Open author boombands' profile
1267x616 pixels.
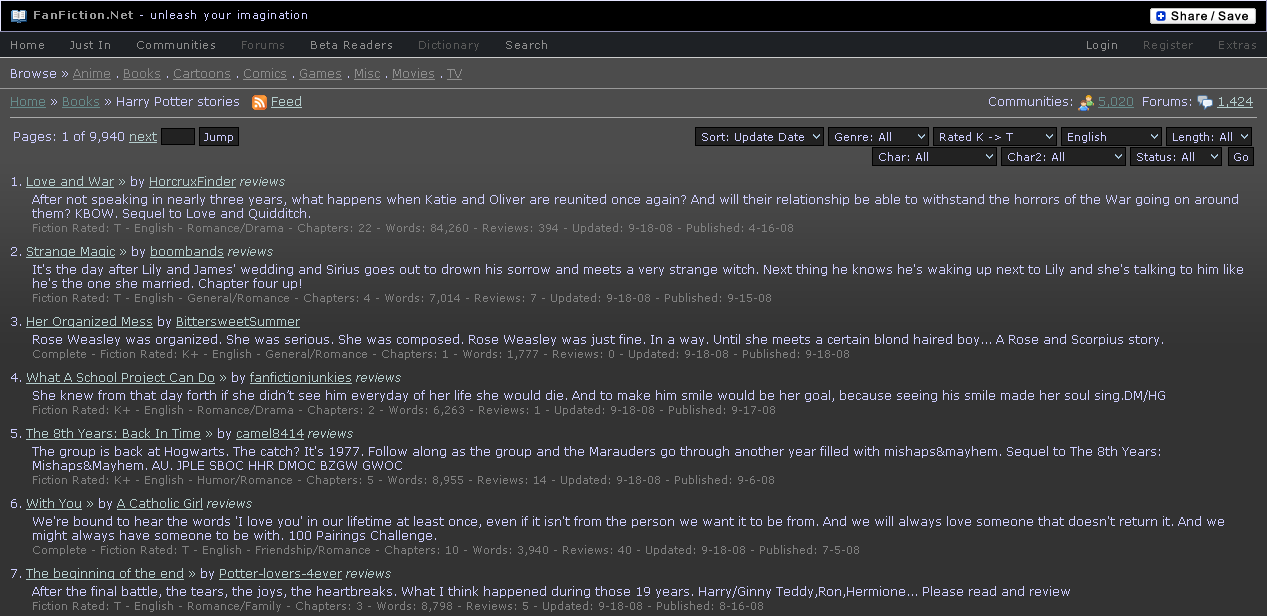click(x=187, y=252)
